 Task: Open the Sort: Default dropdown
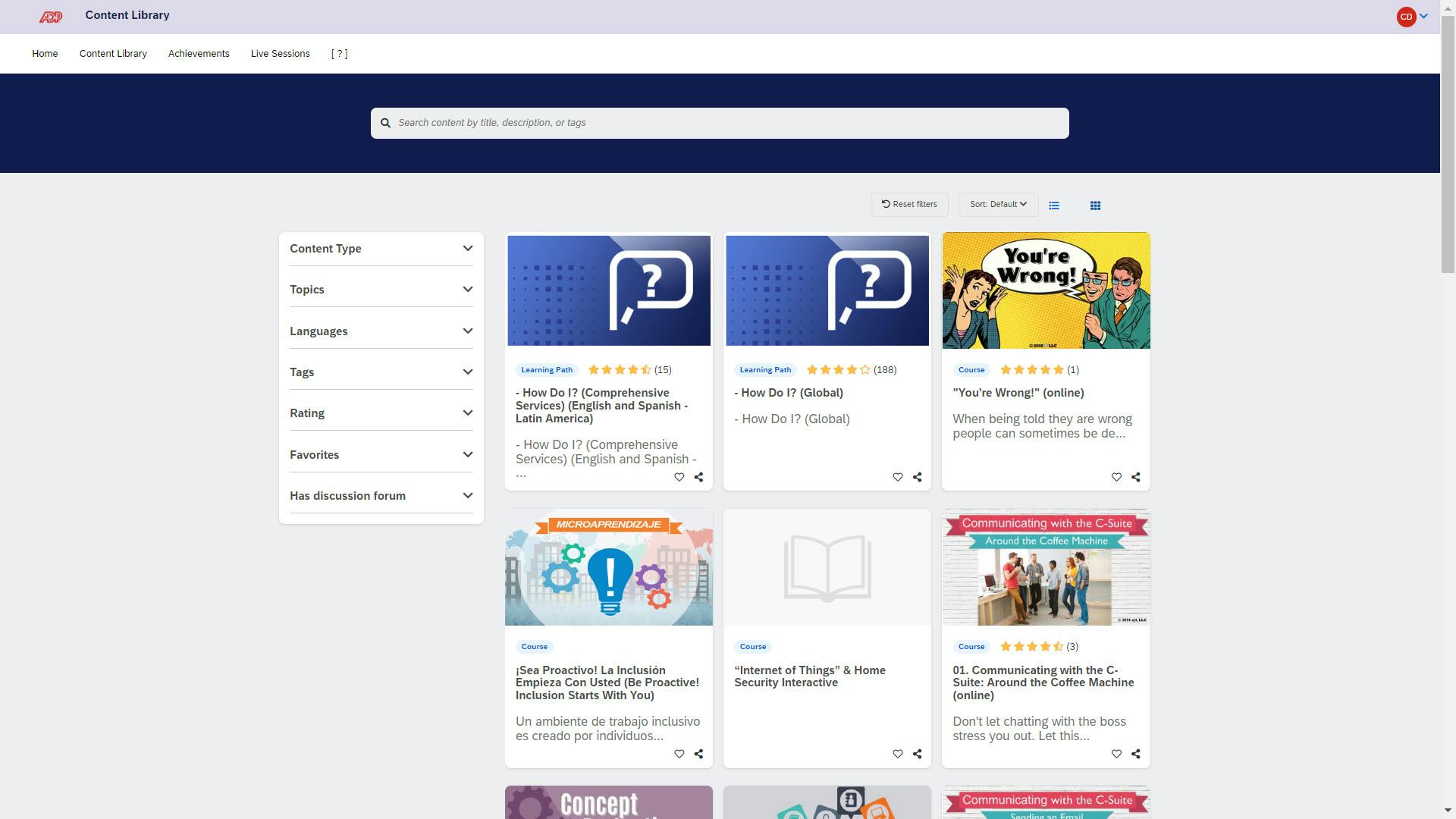[x=998, y=205]
